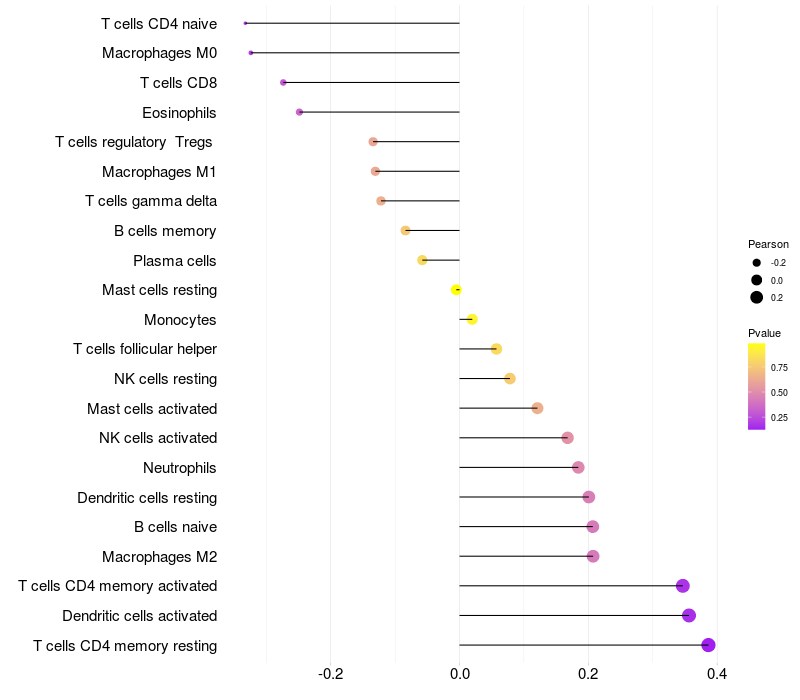Click the Pearson -0.2 legend circle
Image resolution: width=800 pixels, height=700 pixels.
pyautogui.click(x=757, y=263)
